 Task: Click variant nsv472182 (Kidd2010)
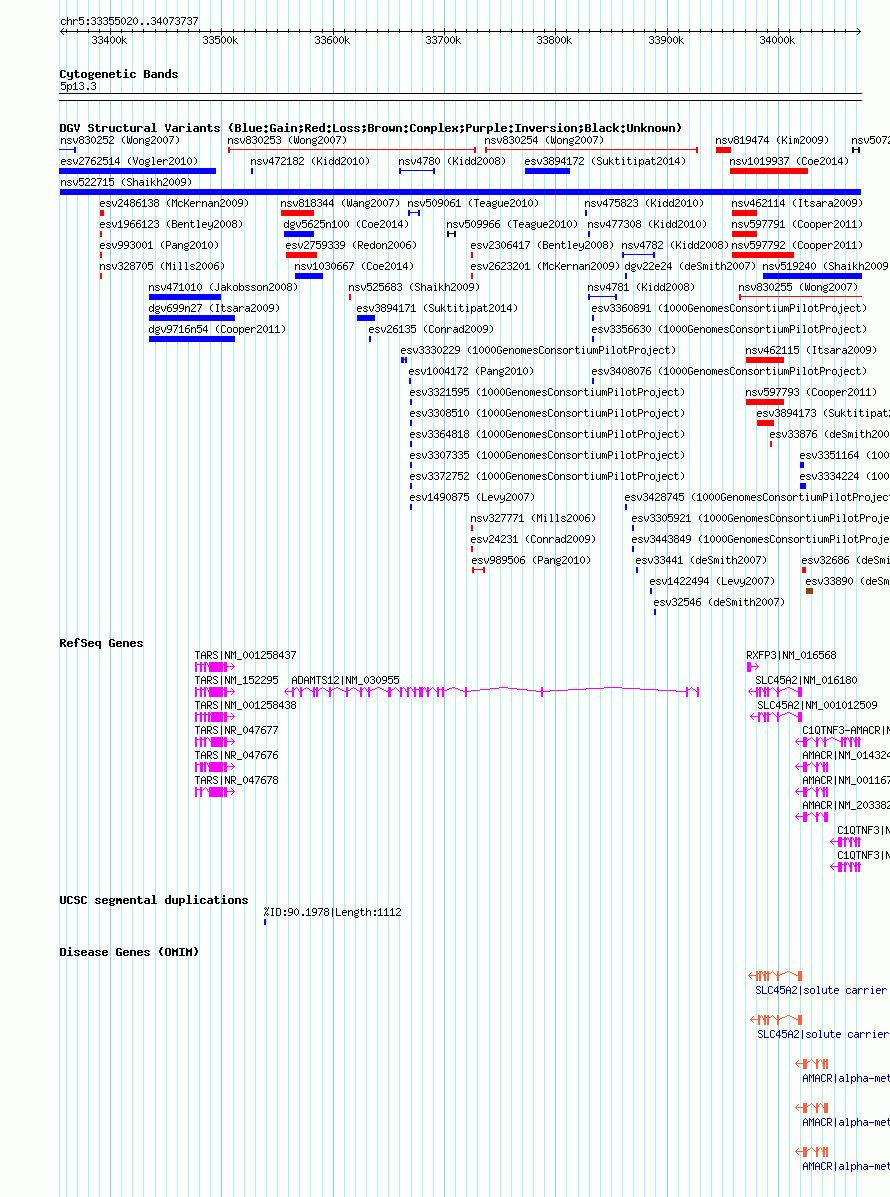(x=310, y=161)
